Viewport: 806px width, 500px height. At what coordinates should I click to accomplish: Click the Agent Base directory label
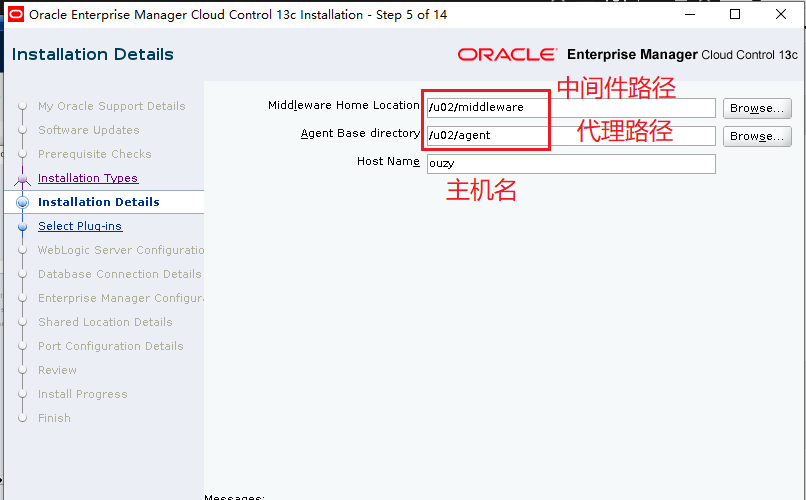(360, 133)
